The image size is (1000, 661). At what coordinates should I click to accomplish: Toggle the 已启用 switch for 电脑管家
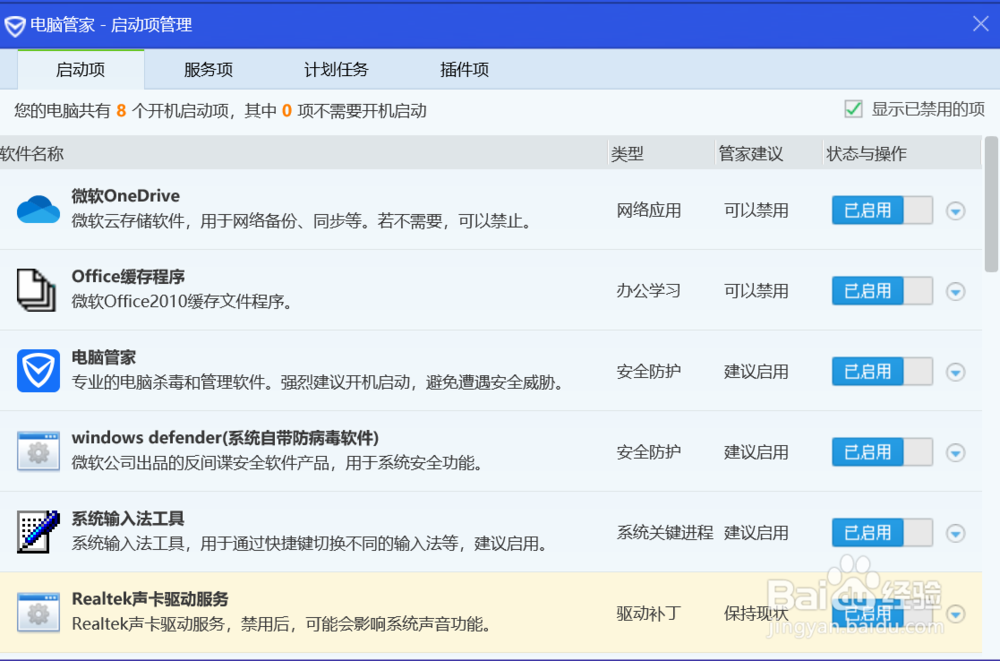click(x=882, y=371)
